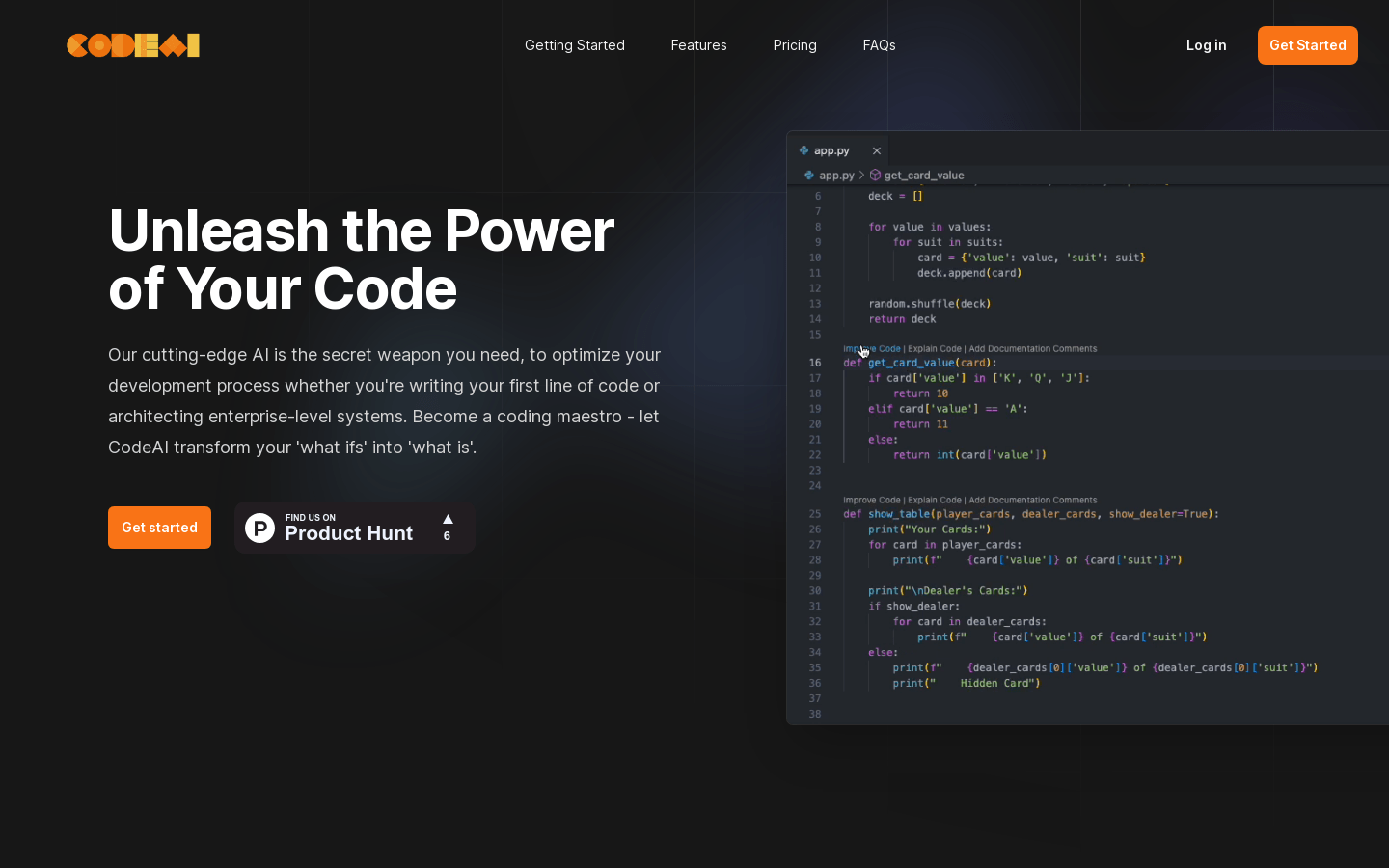
Task: Click upvote count 6 on Product Hunt badge
Action: click(447, 536)
